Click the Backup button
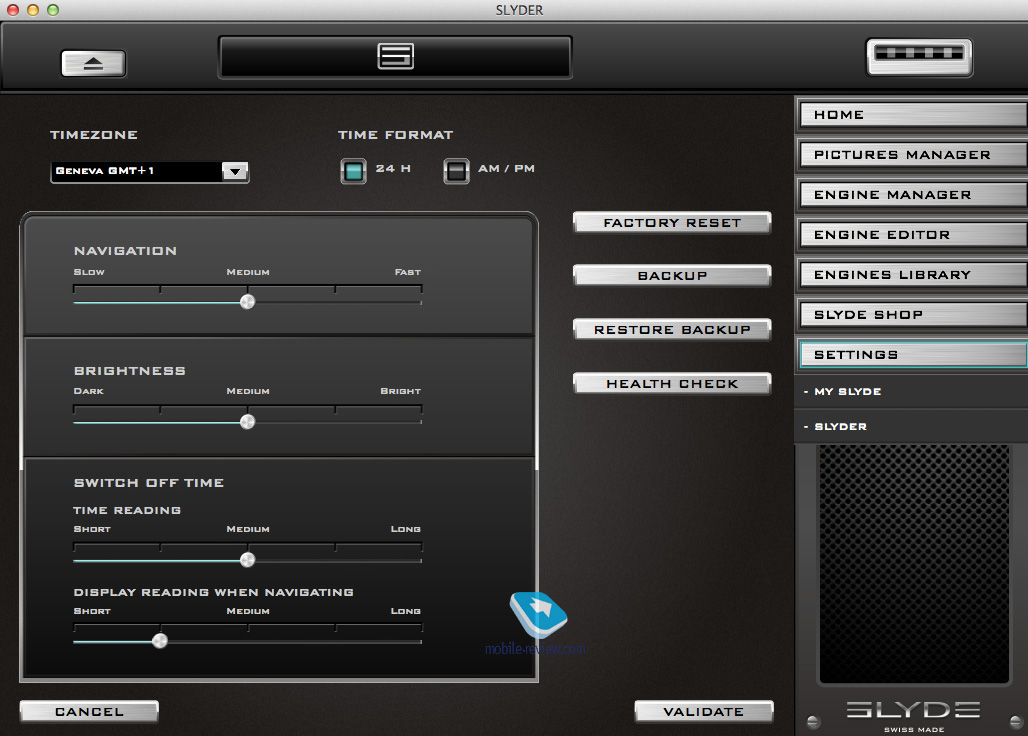Screen dimensions: 1028x736 tap(672, 276)
